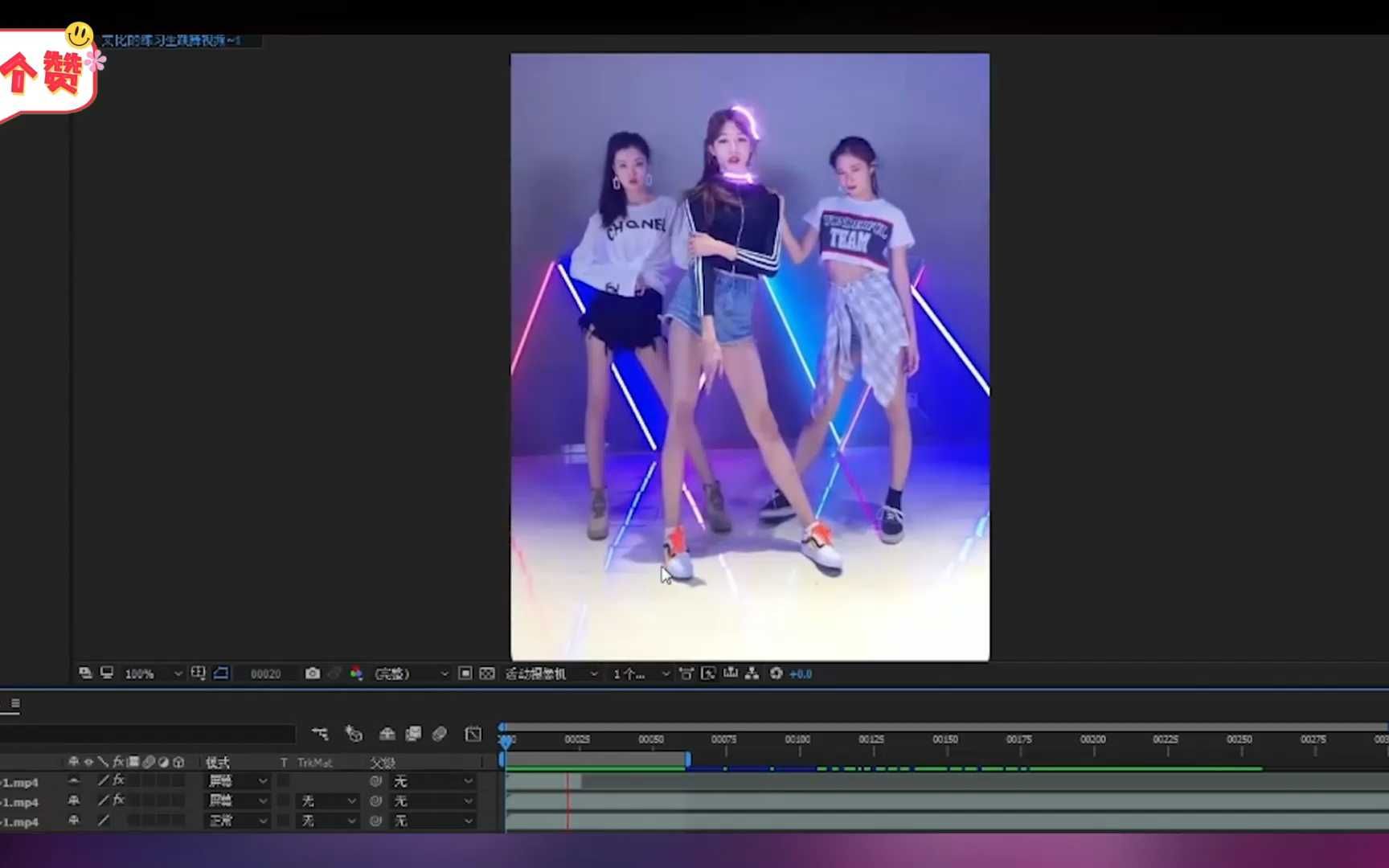Viewport: 1389px width, 868px height.
Task: Open the RGB channel display icon
Action: (x=356, y=674)
